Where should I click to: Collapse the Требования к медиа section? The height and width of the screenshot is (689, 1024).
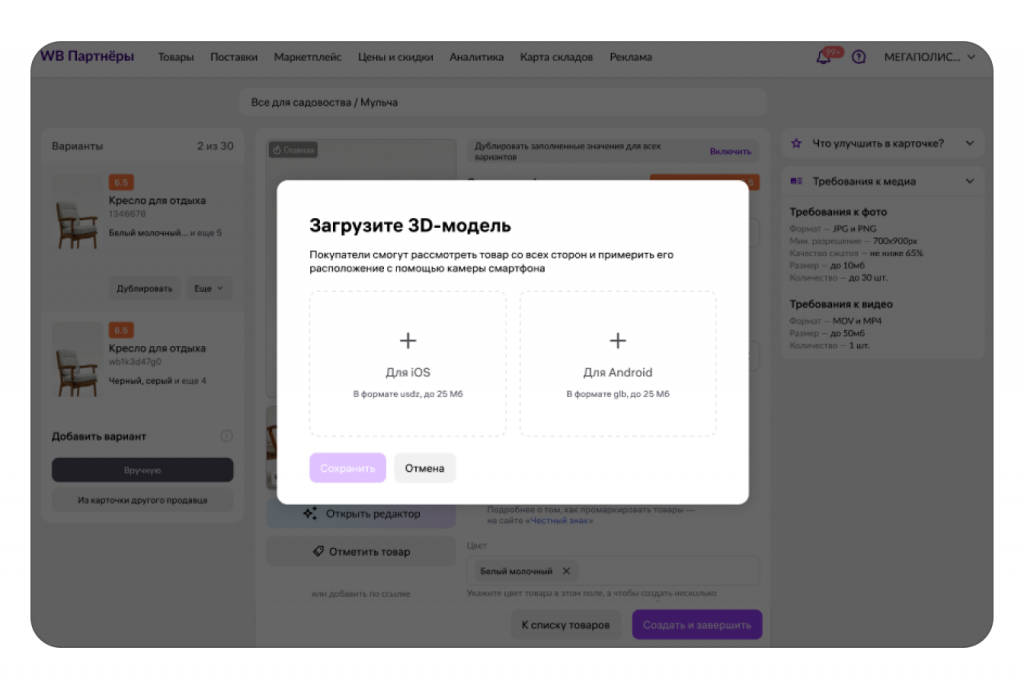click(x=969, y=181)
